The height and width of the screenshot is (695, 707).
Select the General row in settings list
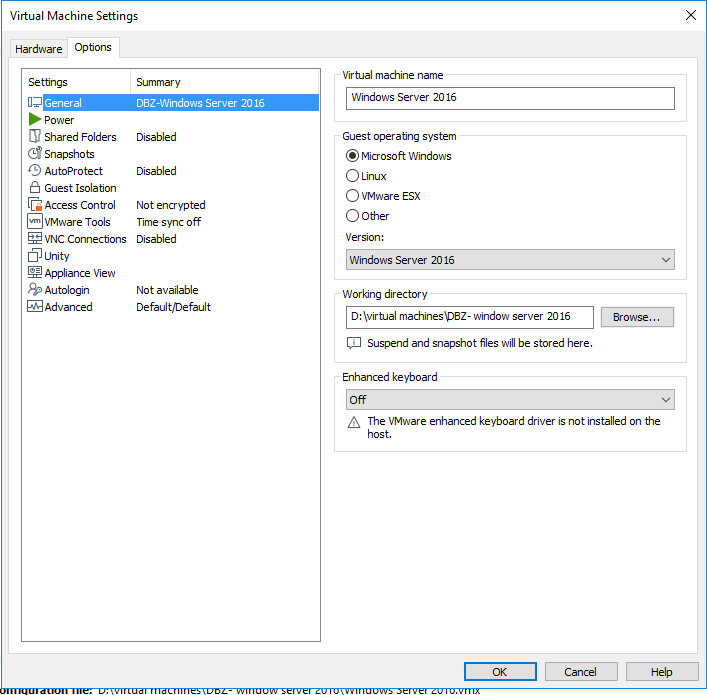click(173, 103)
